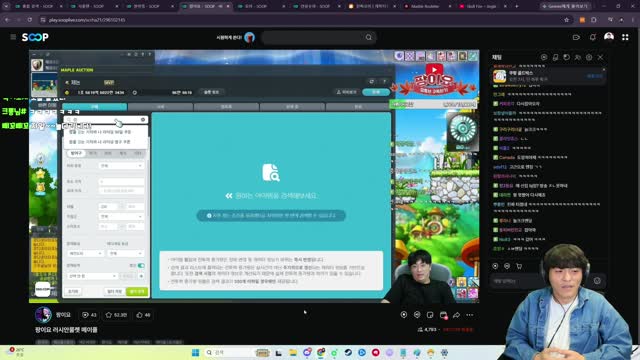The width and height of the screenshot is (640, 360).
Task: Click the Windows Start button
Action: point(196,352)
